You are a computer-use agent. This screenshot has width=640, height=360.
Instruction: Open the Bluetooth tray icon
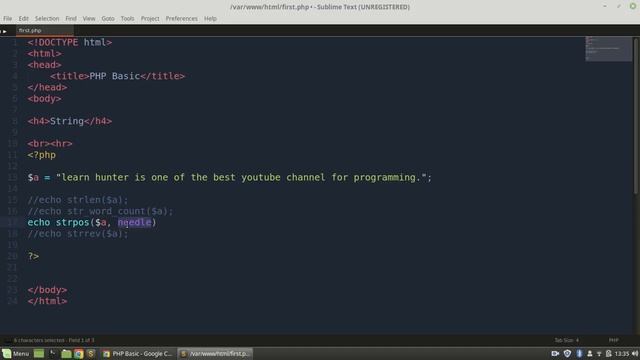(x=579, y=353)
